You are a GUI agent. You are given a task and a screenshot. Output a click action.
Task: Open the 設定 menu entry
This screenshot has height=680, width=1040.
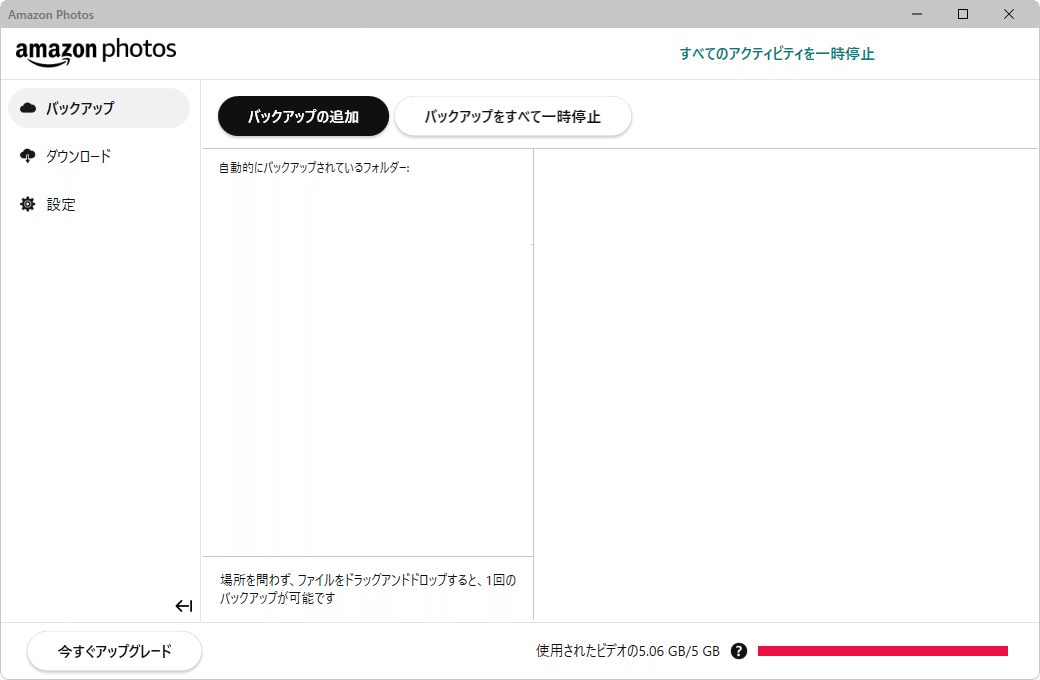click(x=61, y=204)
